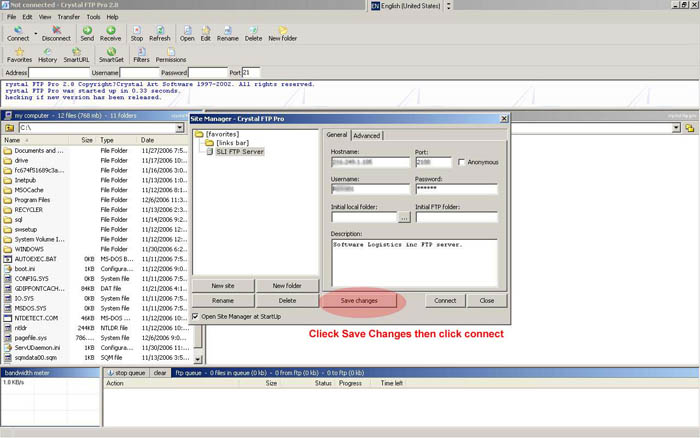The width and height of the screenshot is (700, 438).
Task: Select the [favorites] root folder
Action: pos(222,134)
